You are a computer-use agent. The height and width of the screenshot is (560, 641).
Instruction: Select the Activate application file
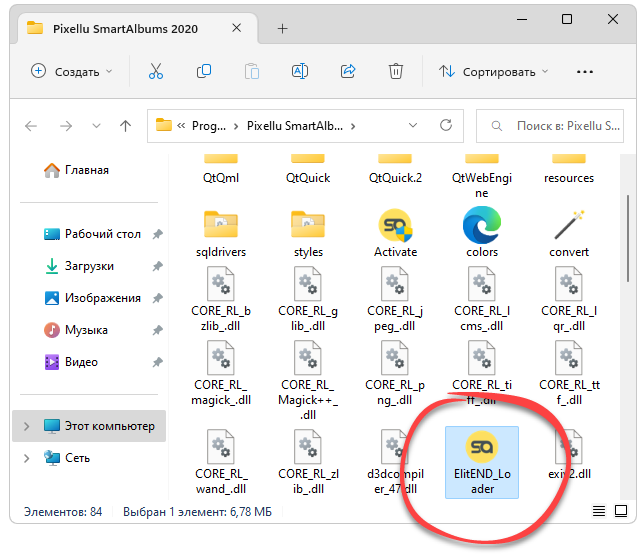[395, 233]
